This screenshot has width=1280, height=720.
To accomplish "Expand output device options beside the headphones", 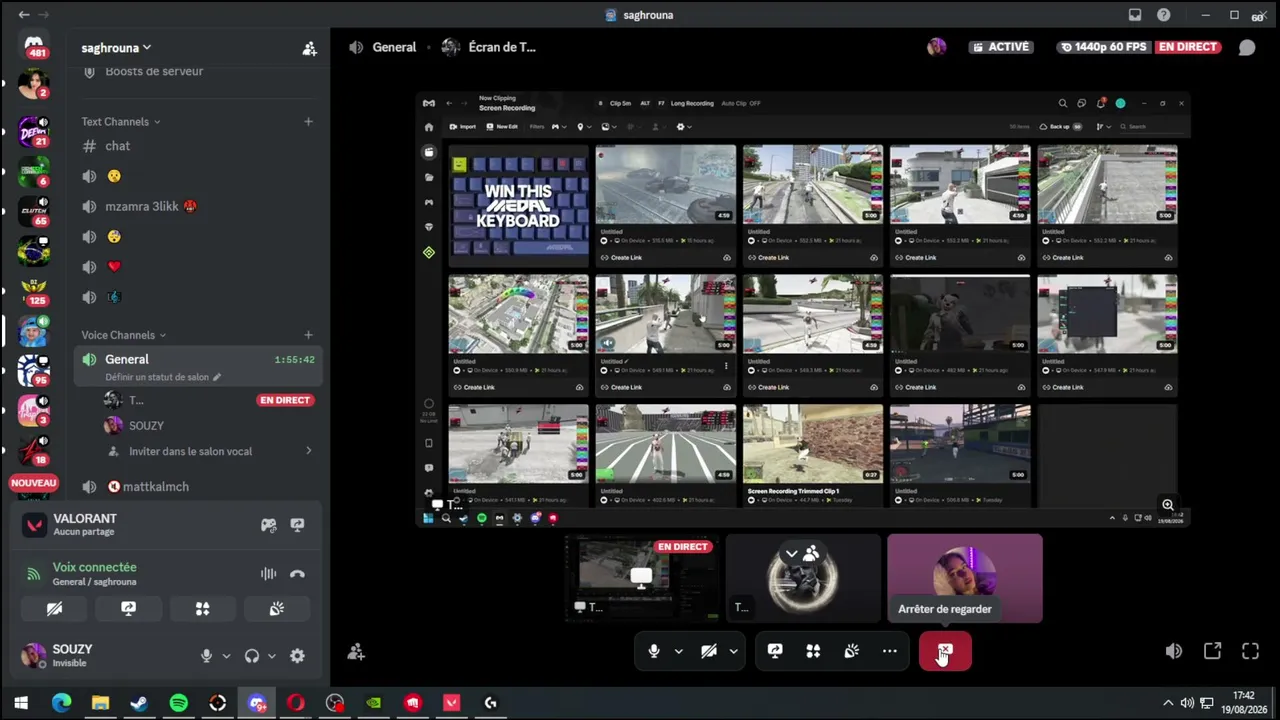I will coord(271,656).
